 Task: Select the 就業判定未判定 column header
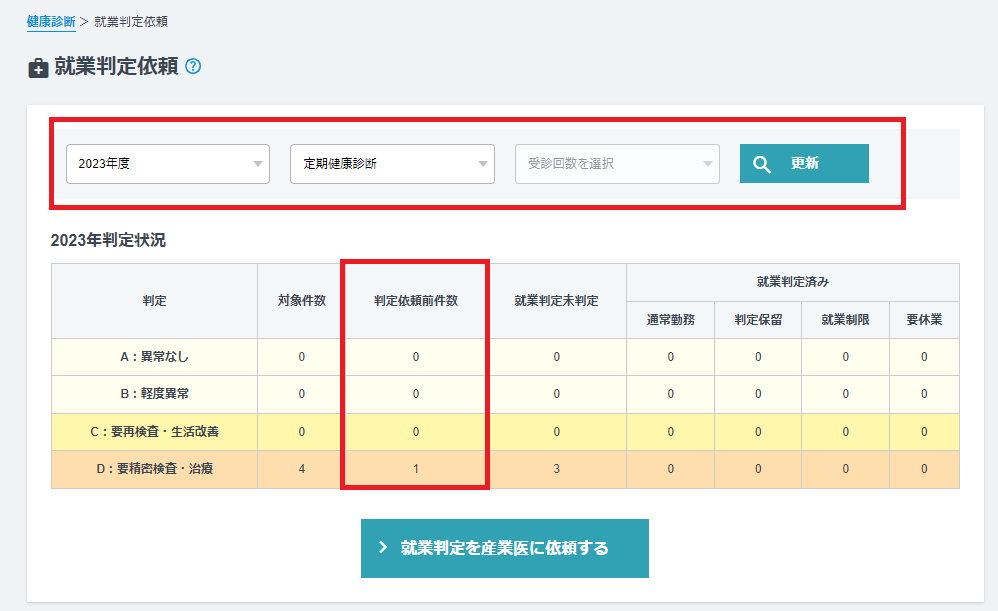[x=556, y=301]
